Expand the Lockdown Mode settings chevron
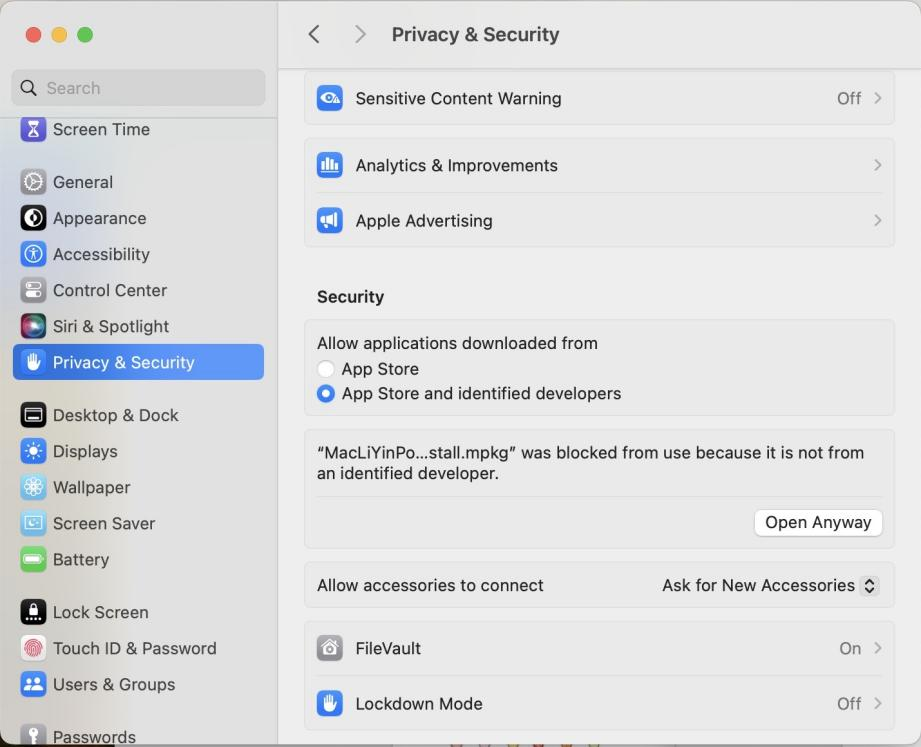Viewport: 921px width, 747px height. coord(877,703)
